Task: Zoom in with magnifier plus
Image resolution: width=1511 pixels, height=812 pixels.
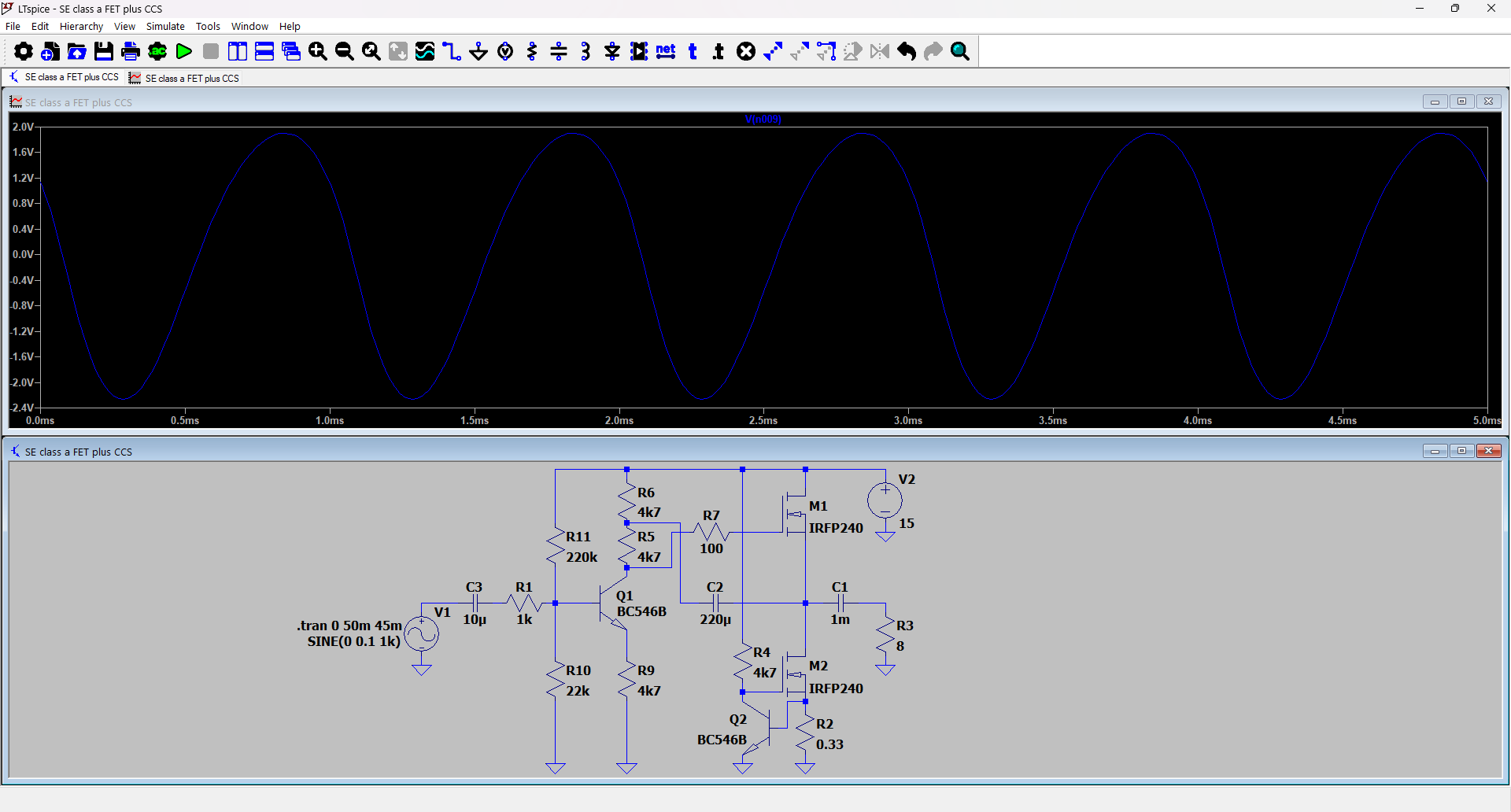Action: tap(318, 52)
